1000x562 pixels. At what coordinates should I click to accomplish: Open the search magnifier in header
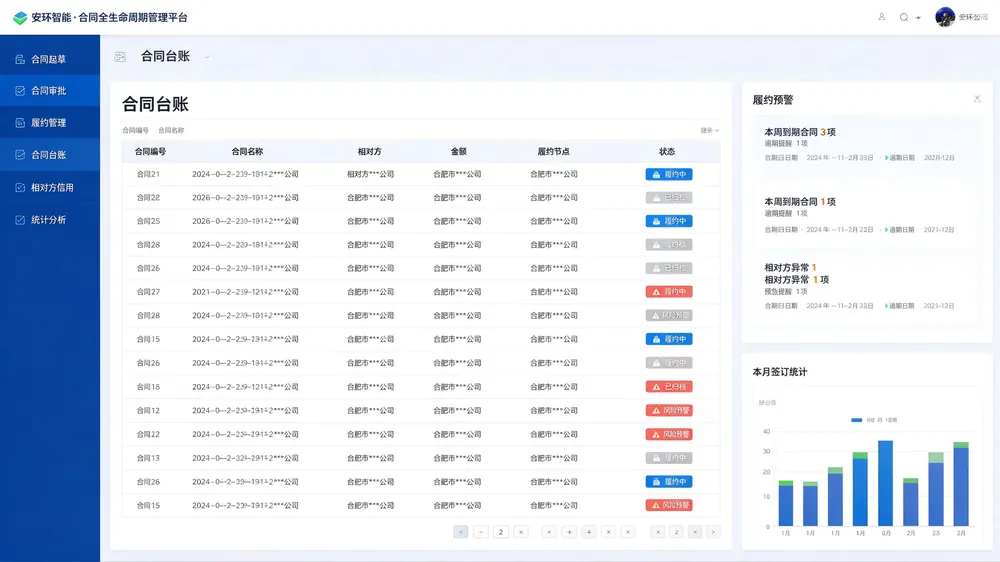pyautogui.click(x=904, y=17)
